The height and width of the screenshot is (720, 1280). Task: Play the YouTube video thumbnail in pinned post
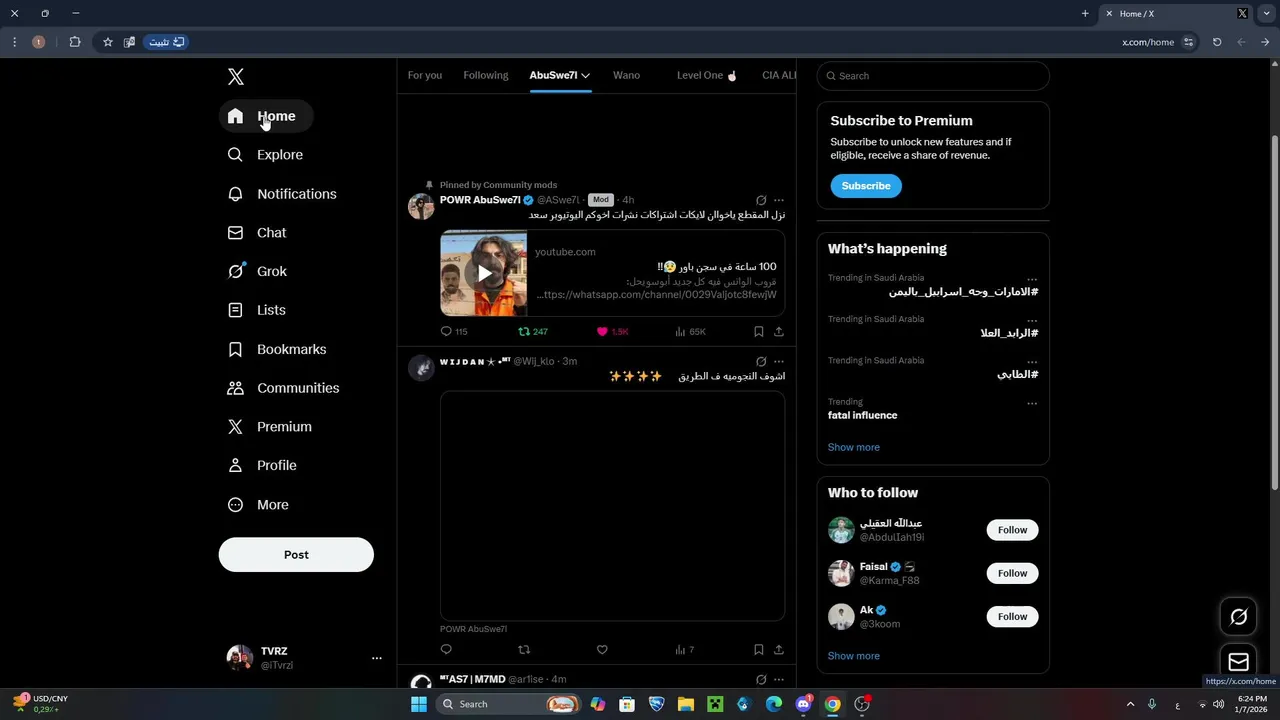click(x=484, y=274)
